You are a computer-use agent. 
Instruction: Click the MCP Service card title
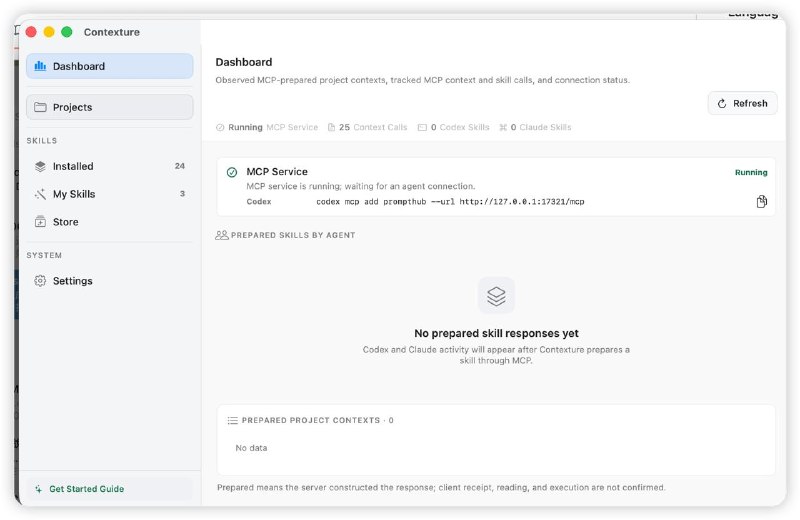(x=277, y=172)
